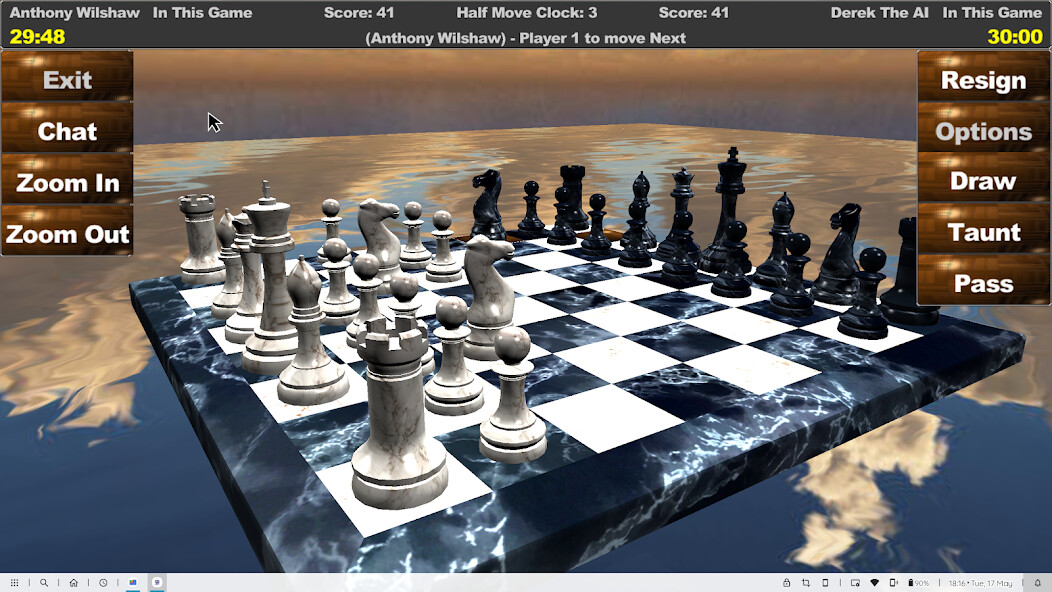Select the advanced white knight near the board center
Image resolution: width=1052 pixels, height=592 pixels.
[490, 295]
